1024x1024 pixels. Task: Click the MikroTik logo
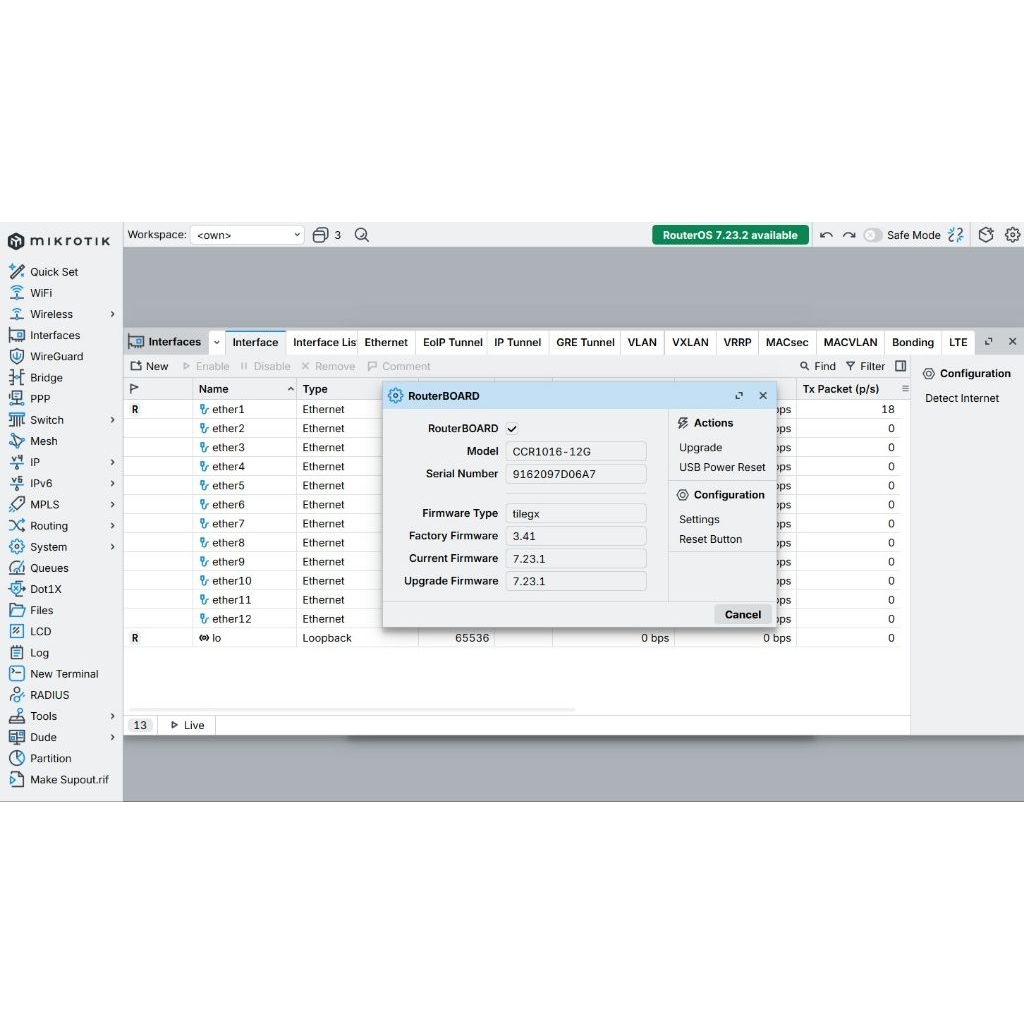click(x=59, y=241)
